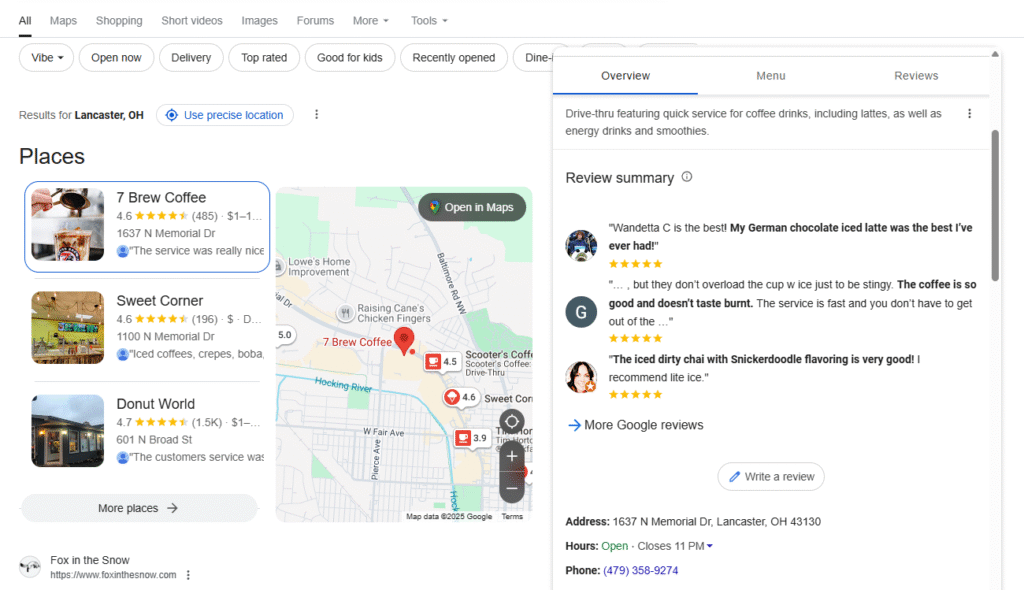Toggle the Open now filter chip
Image resolution: width=1024 pixels, height=590 pixels.
pyautogui.click(x=116, y=58)
